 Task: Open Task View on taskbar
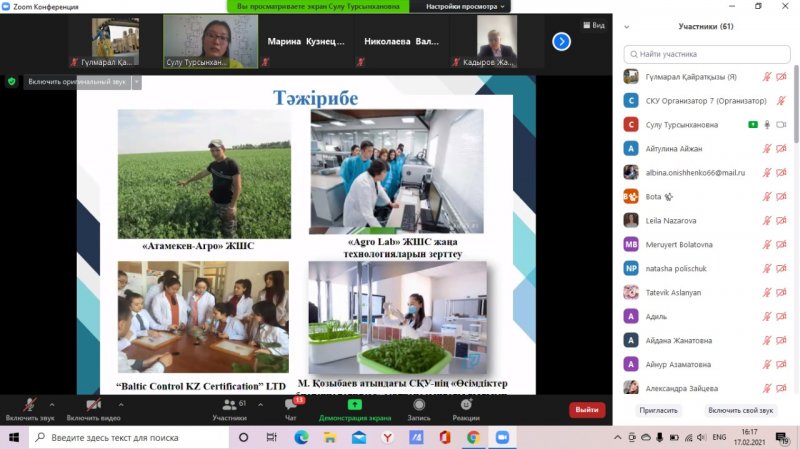click(x=271, y=437)
